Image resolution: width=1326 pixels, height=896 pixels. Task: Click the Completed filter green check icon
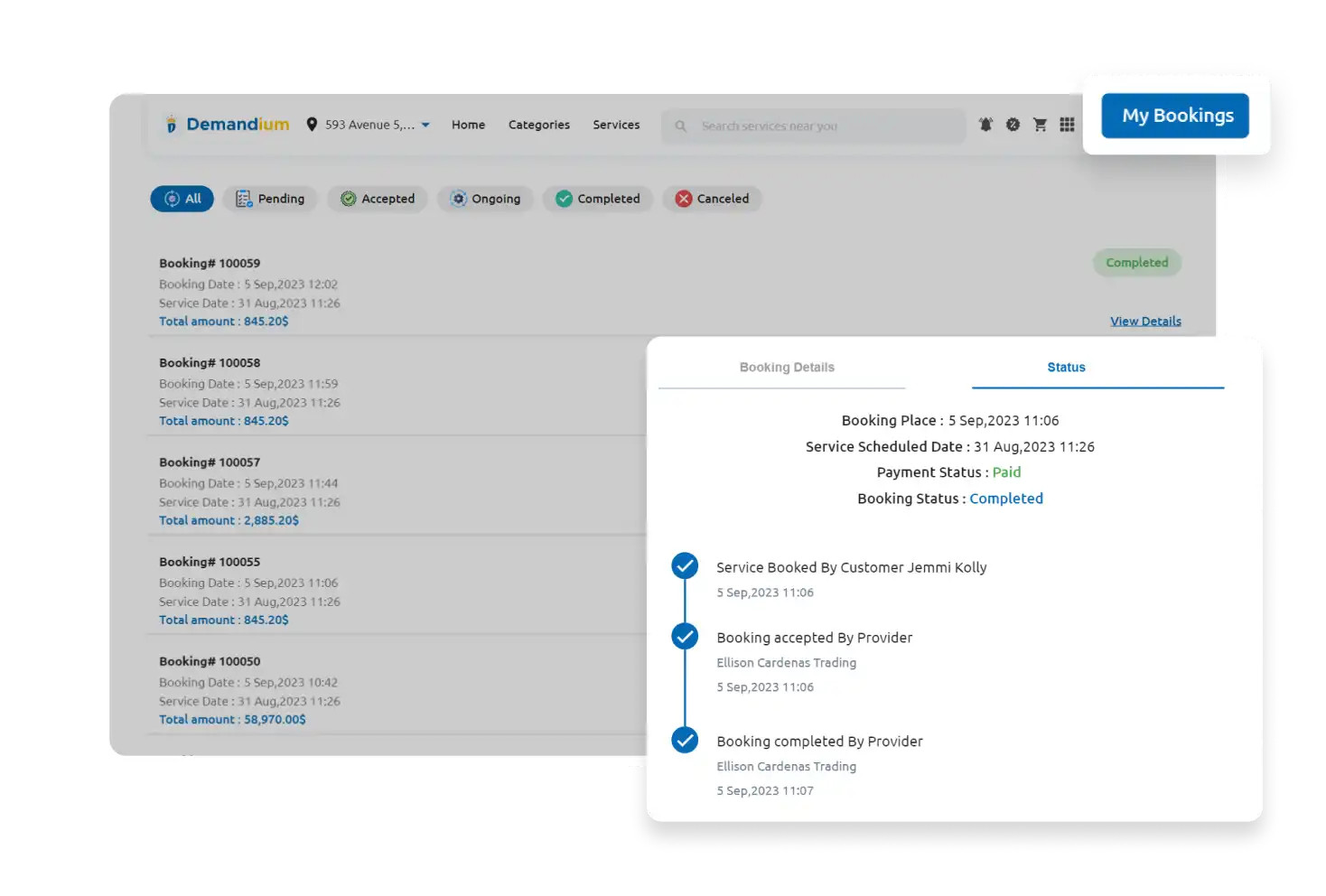pos(564,199)
